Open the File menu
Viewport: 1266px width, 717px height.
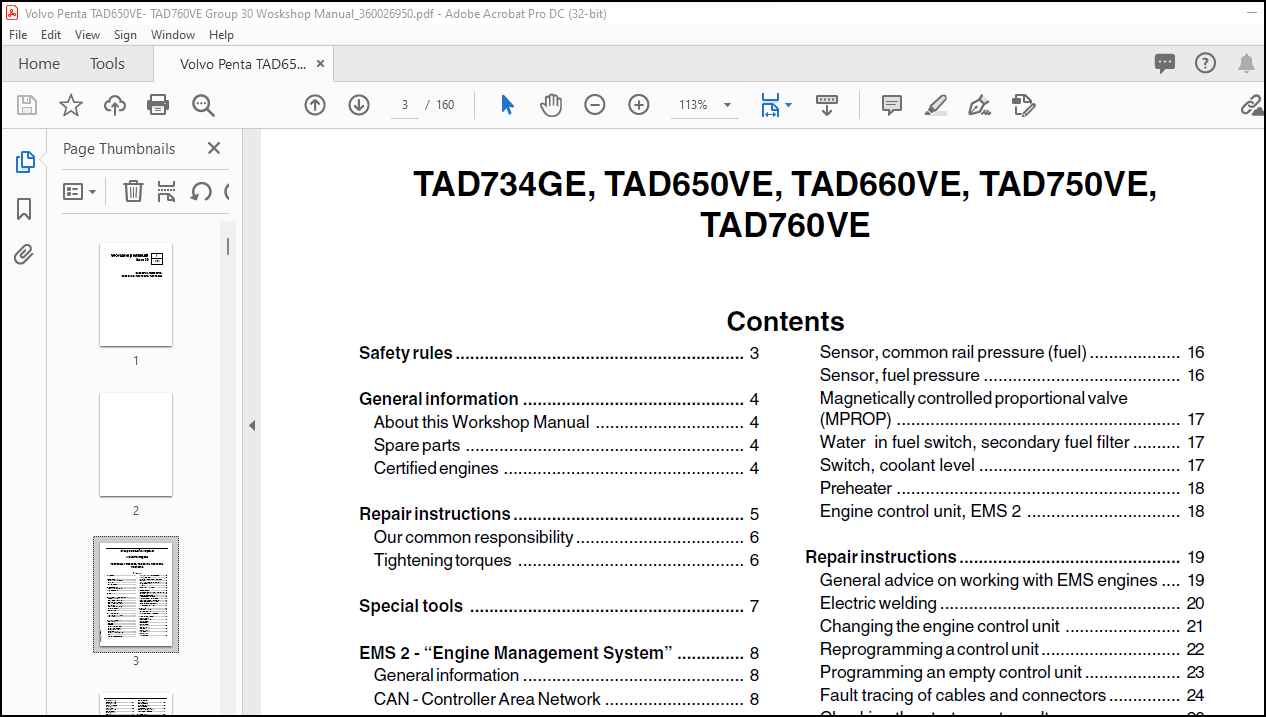[x=18, y=34]
